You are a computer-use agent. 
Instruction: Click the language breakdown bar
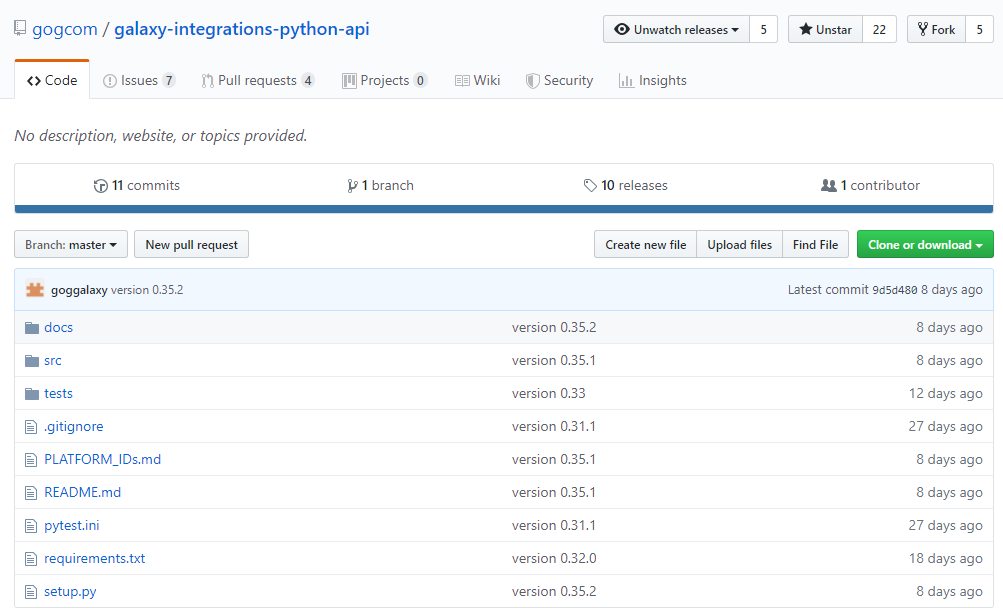504,209
